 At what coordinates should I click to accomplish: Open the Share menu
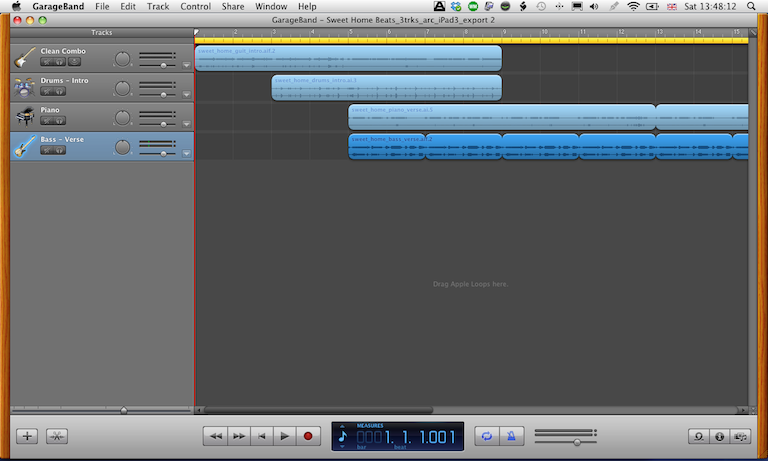pyautogui.click(x=232, y=6)
